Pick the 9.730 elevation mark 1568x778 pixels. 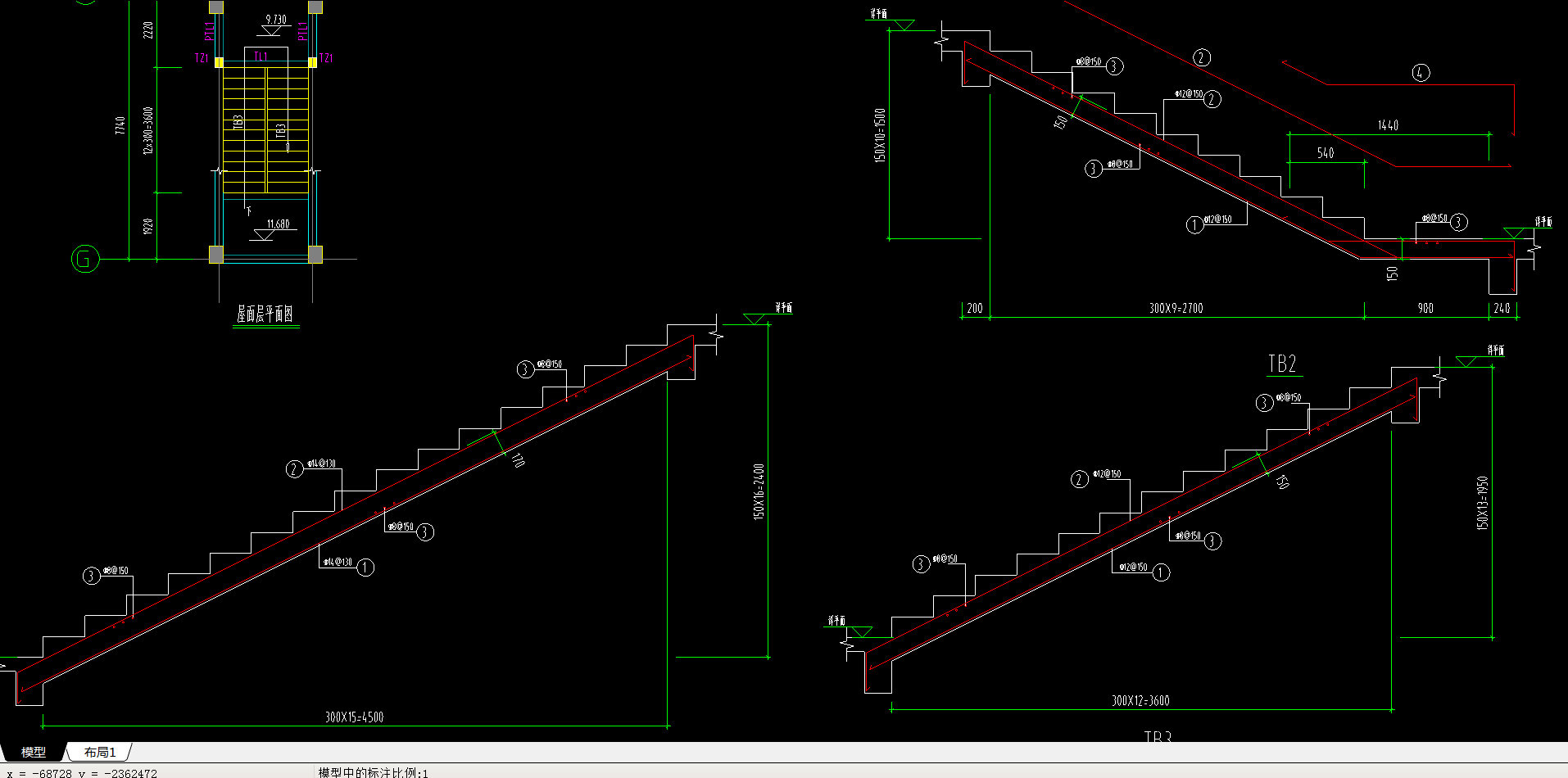tap(276, 20)
